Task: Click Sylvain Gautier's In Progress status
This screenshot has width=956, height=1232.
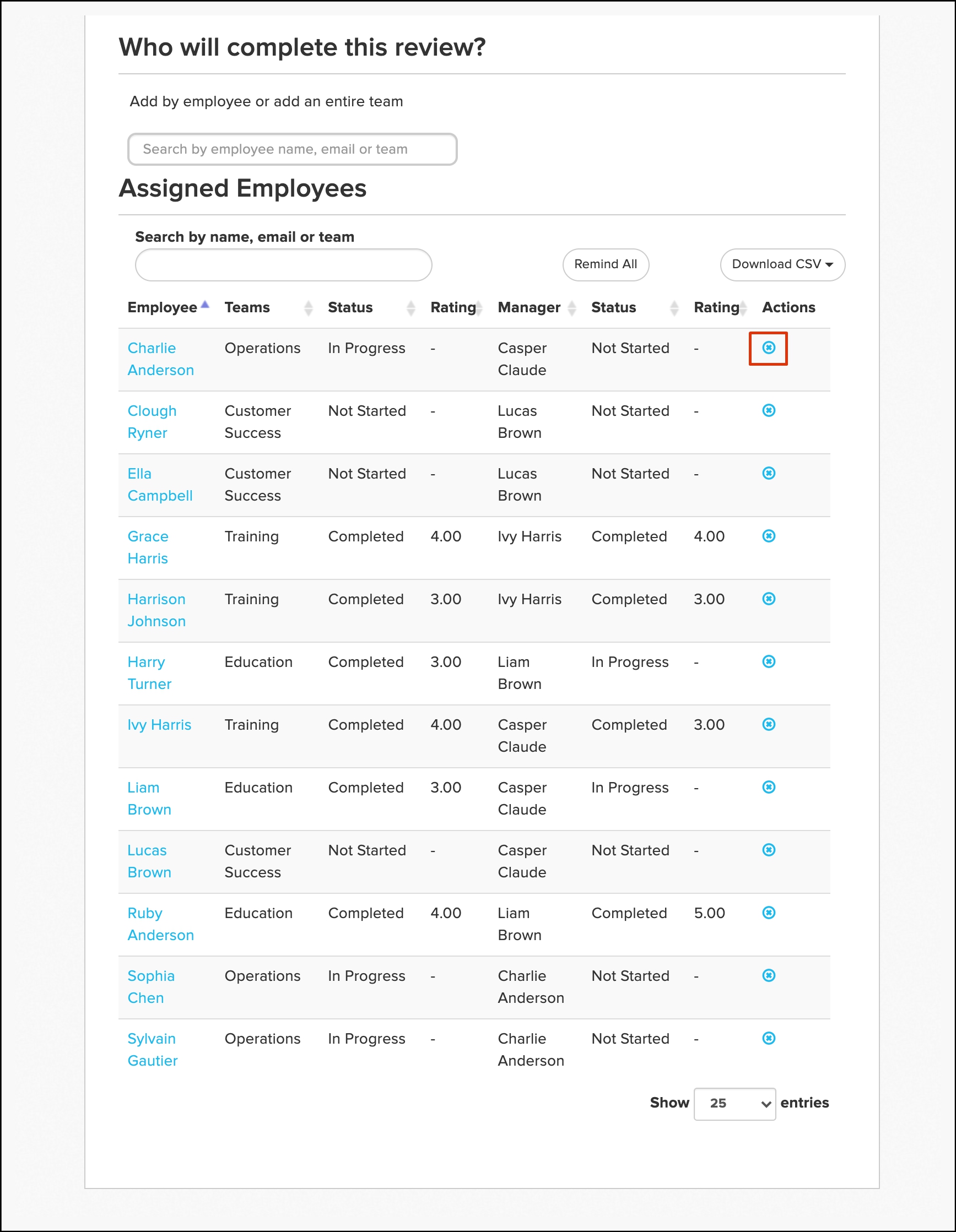Action: 366,1039
